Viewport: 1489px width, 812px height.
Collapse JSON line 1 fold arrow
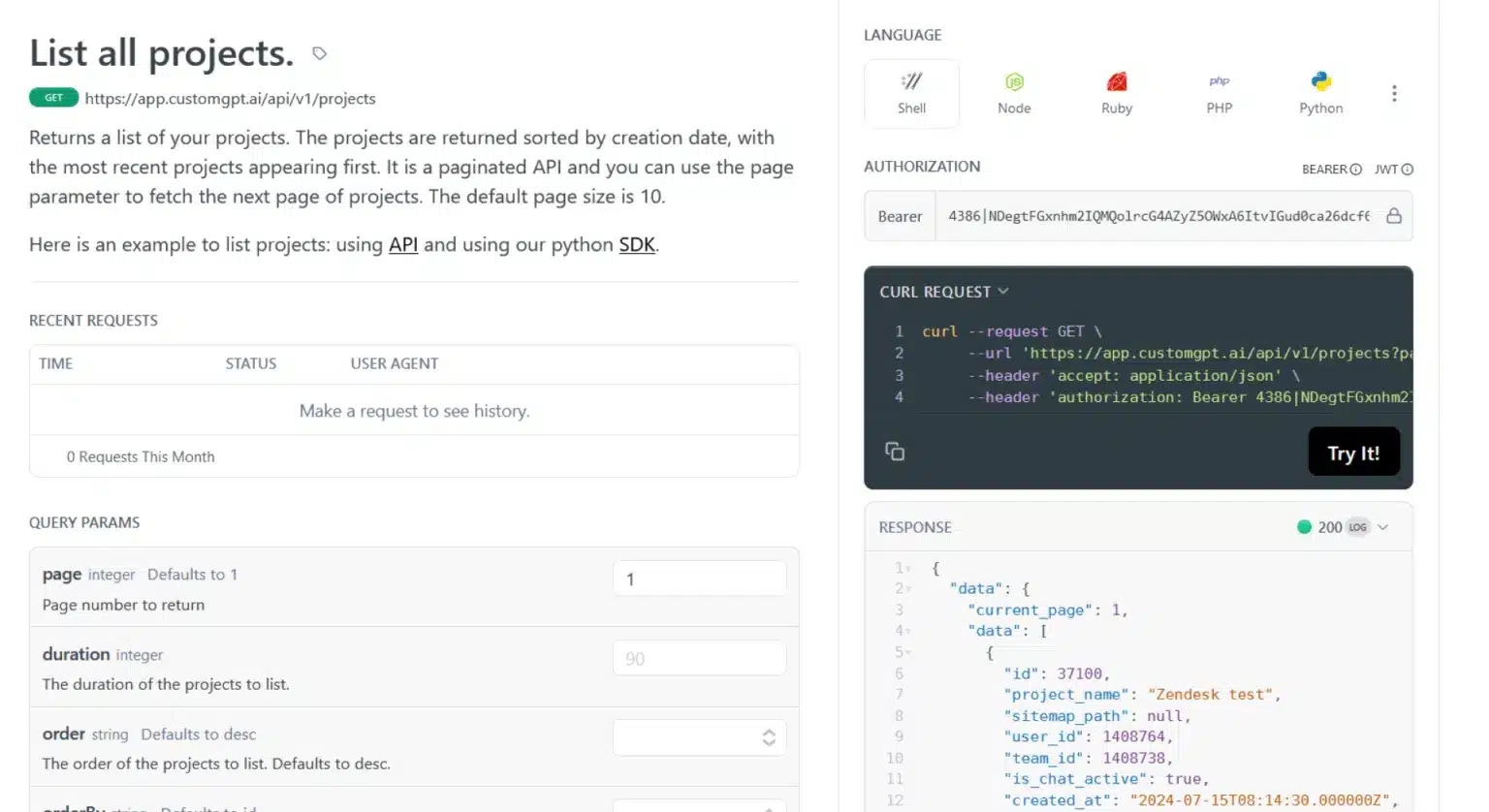click(x=908, y=569)
